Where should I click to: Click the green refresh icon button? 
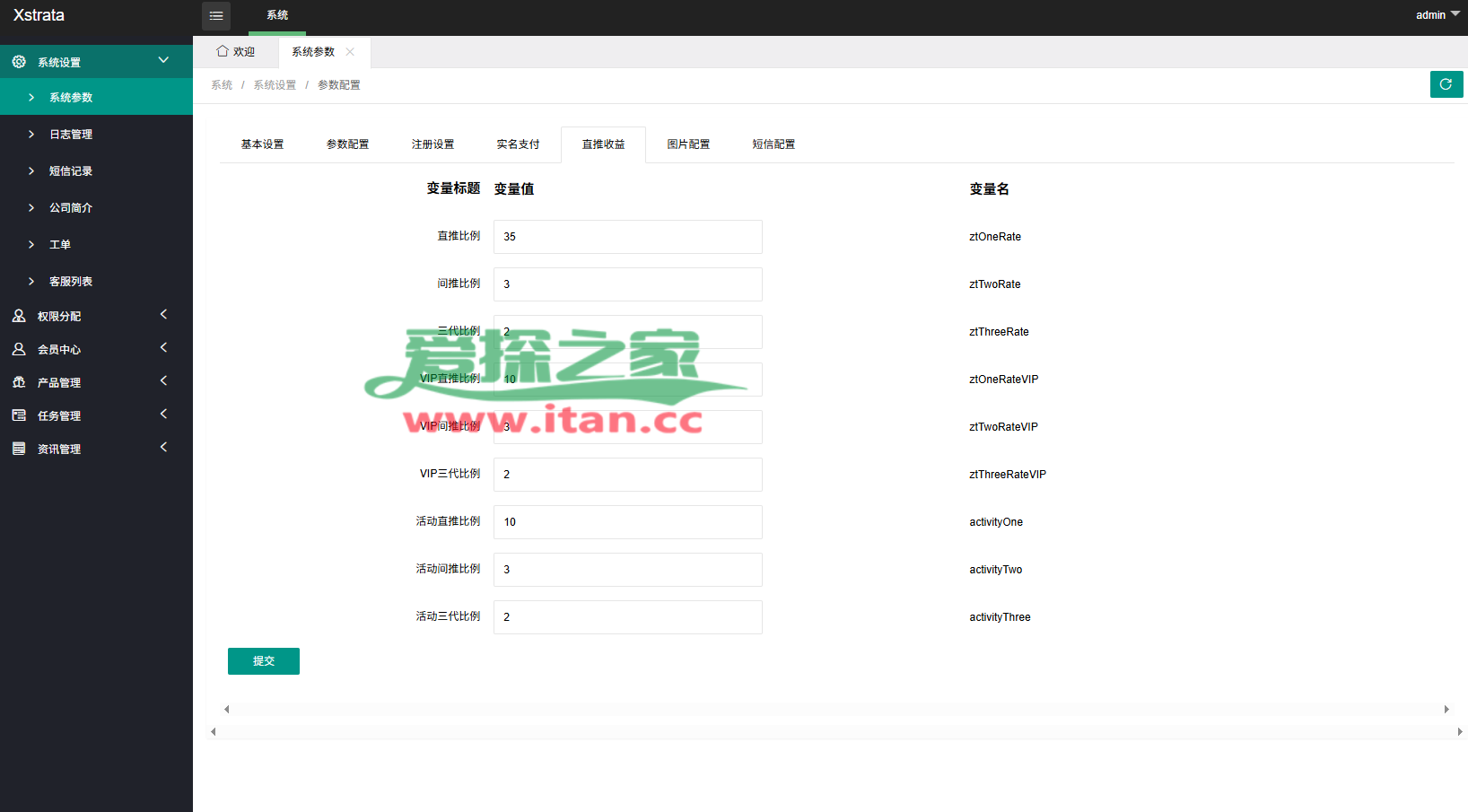[x=1446, y=84]
